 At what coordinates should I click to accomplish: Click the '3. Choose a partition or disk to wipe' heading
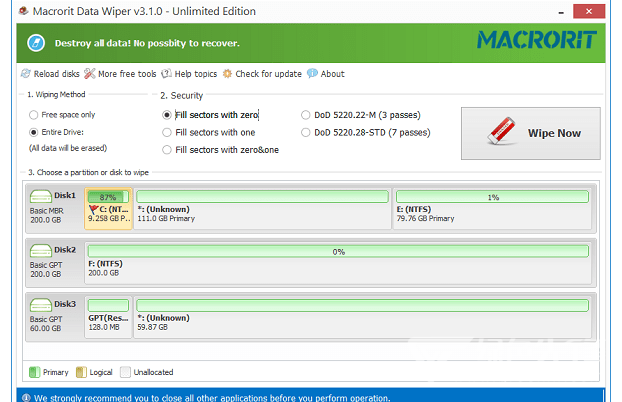coord(88,172)
